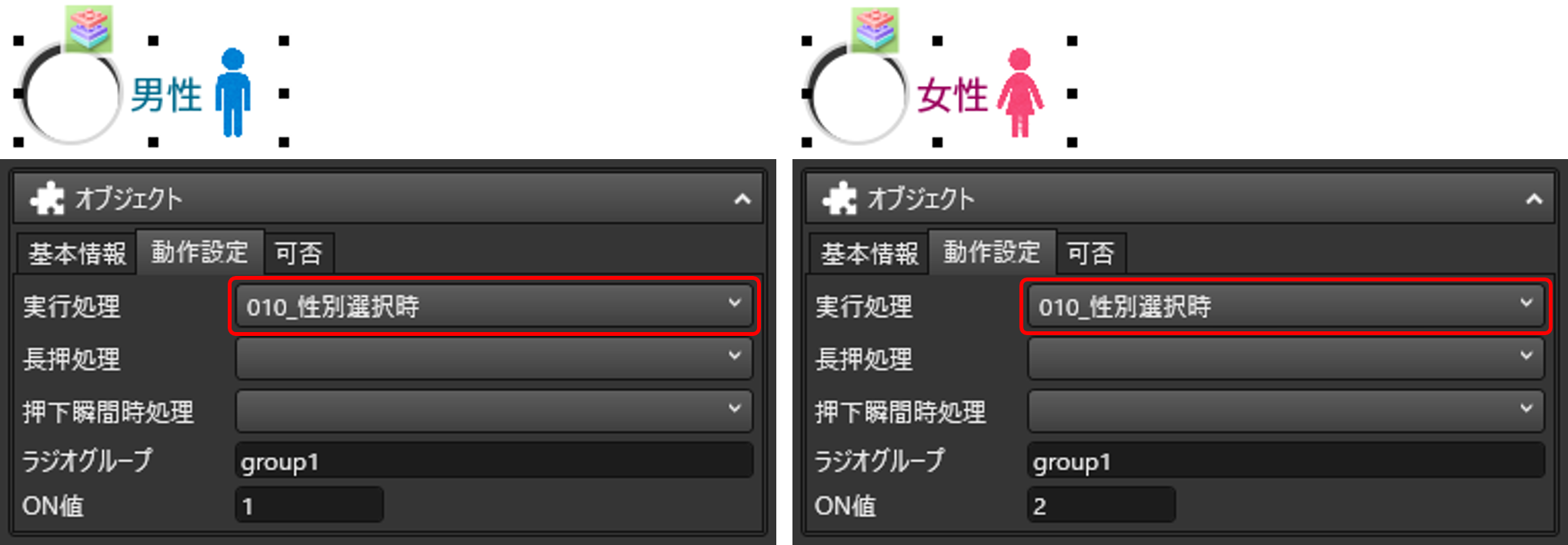Switch to 基本情報 tab in left panel
The width and height of the screenshot is (1568, 545).
pos(77,254)
